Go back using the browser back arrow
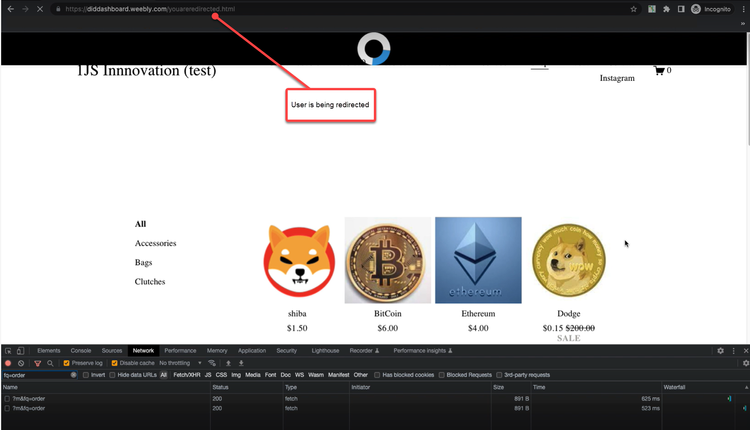The image size is (750, 430). 11,9
